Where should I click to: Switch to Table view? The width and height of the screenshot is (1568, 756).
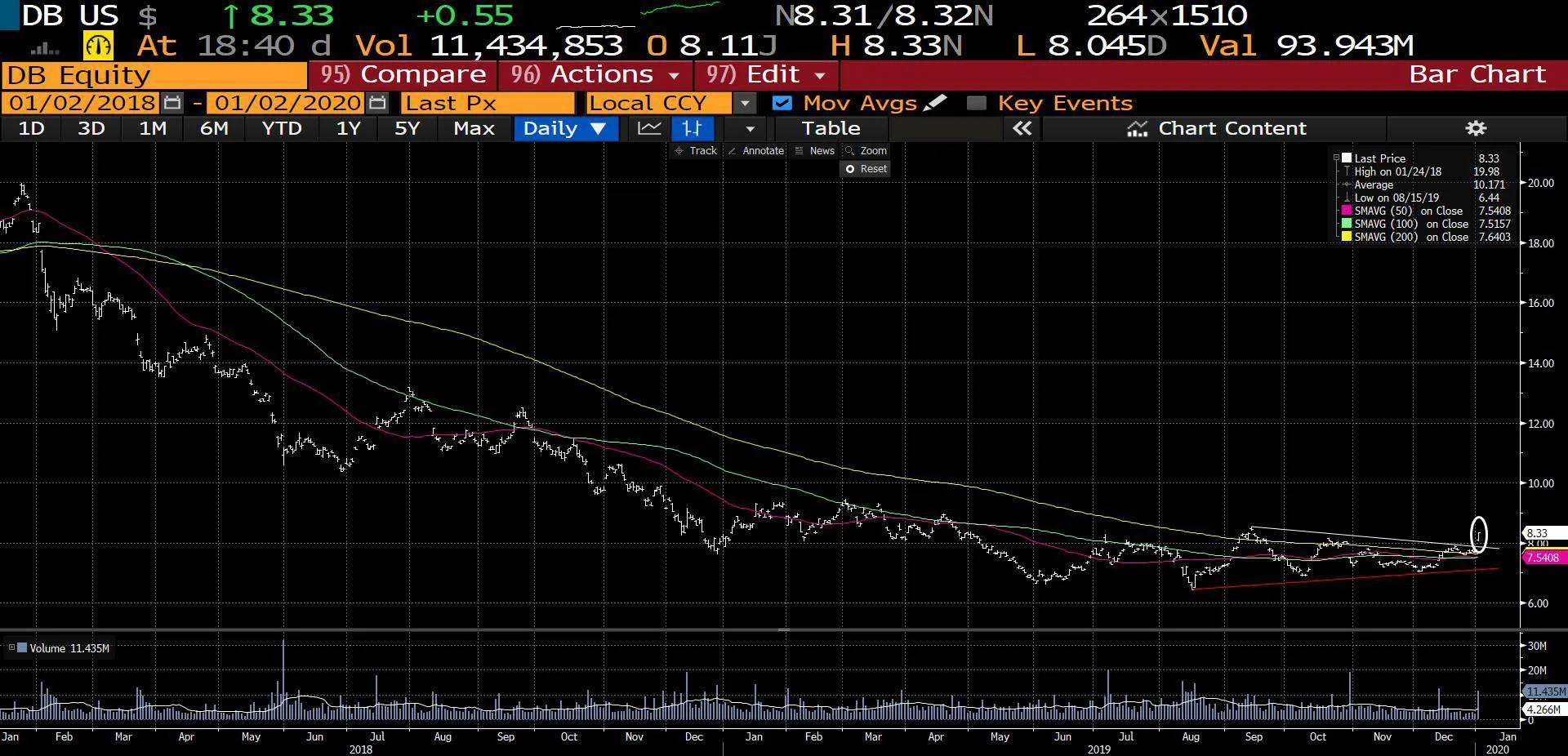[831, 128]
